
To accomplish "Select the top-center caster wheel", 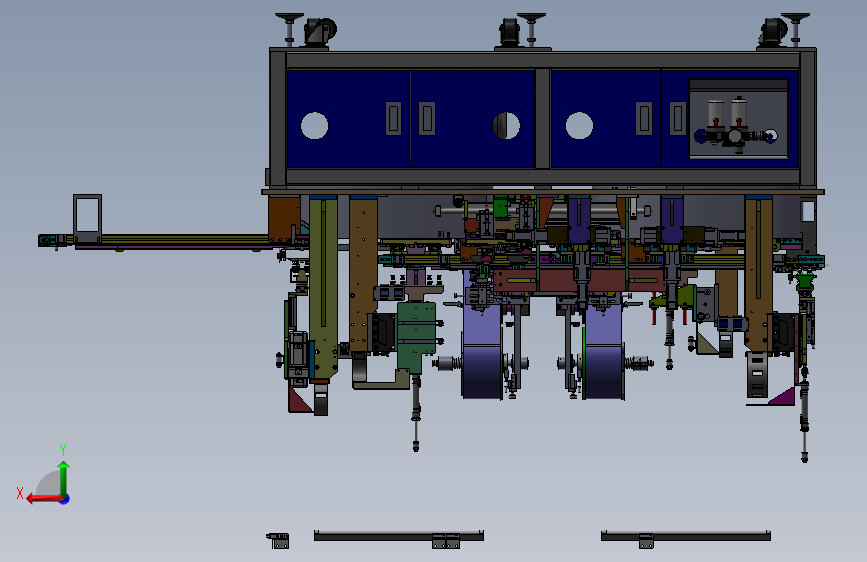I will tap(509, 32).
